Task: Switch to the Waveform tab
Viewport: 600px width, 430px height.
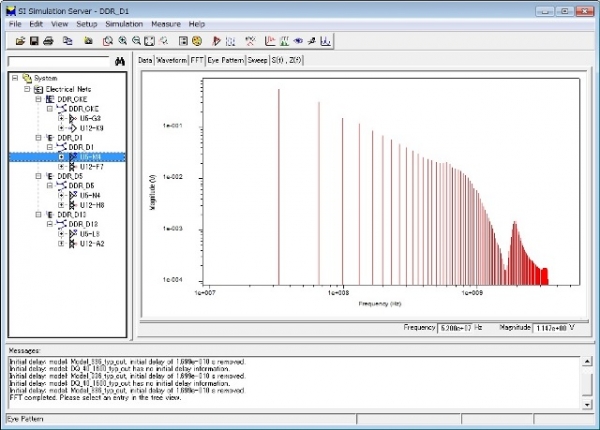Action: [x=172, y=61]
